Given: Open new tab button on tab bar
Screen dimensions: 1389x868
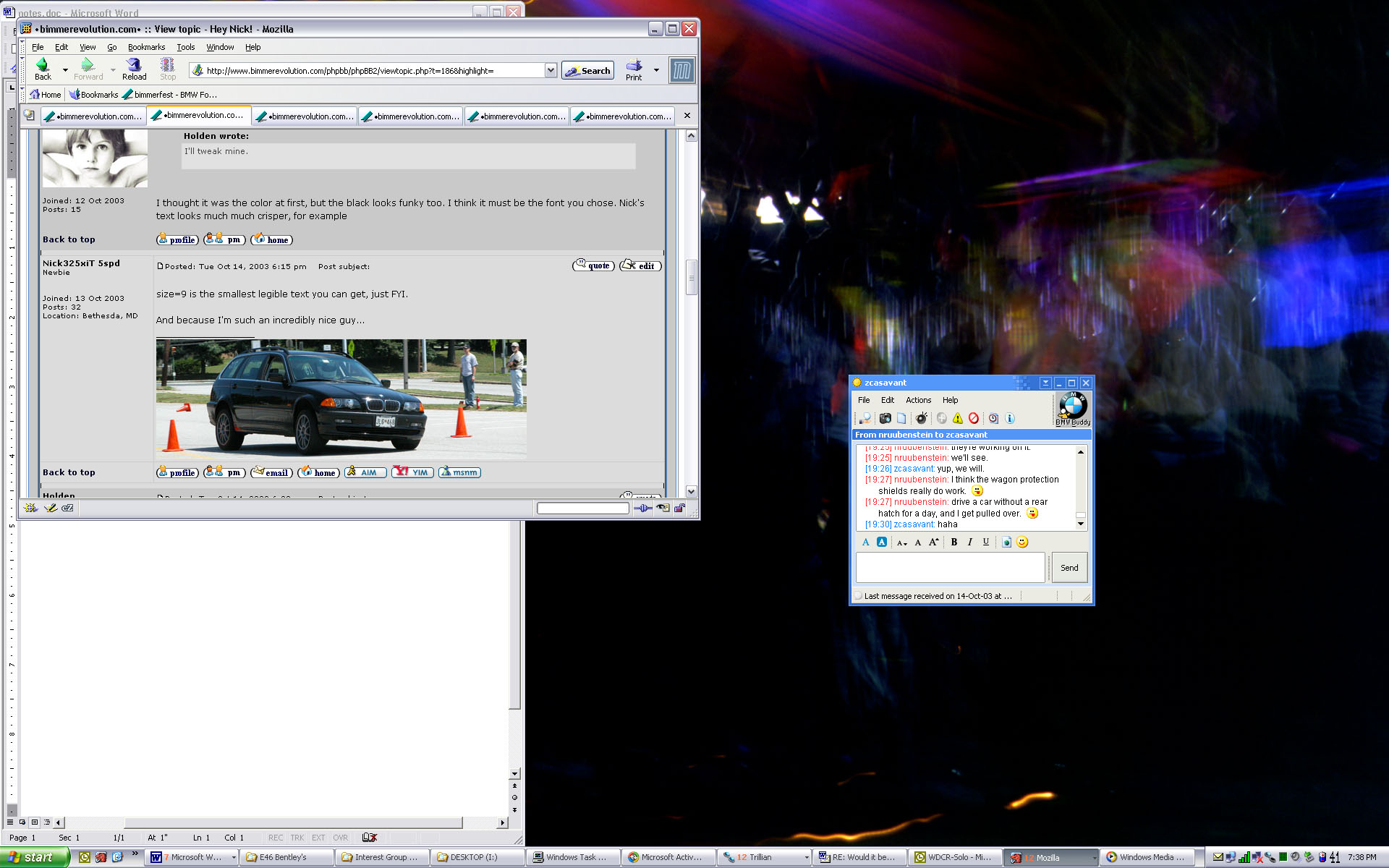Looking at the screenshot, I should [x=29, y=116].
